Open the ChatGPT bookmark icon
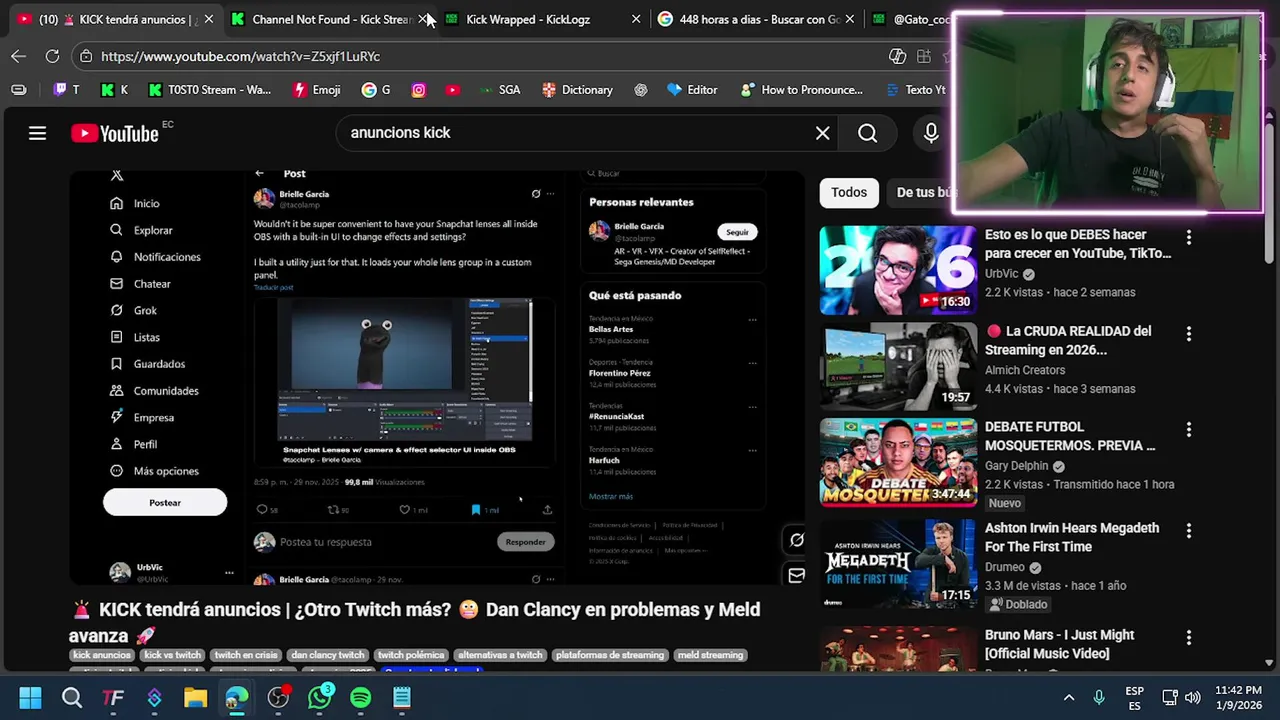Viewport: 1280px width, 720px height. pos(640,90)
